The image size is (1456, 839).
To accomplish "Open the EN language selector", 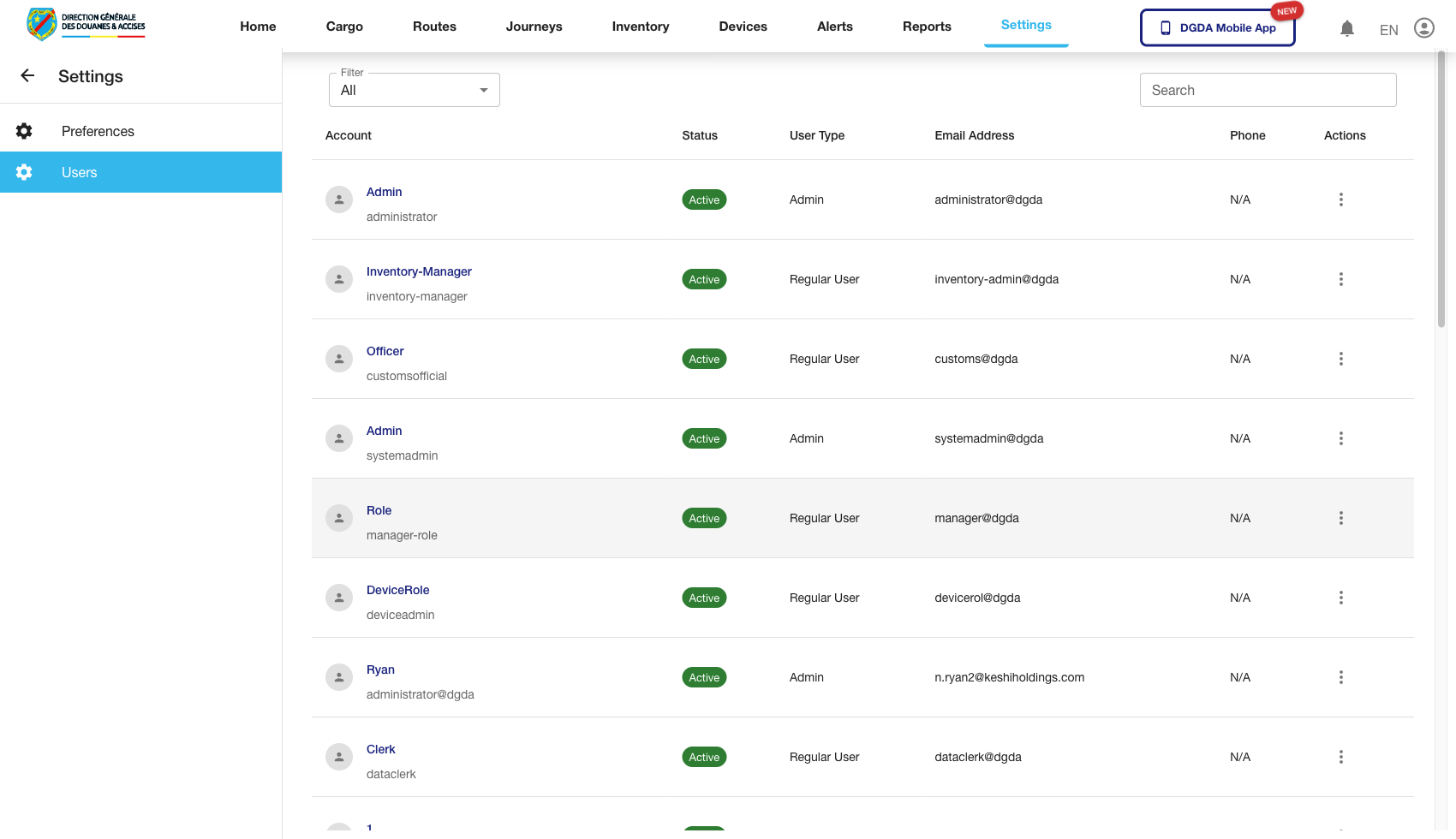I will (1388, 29).
